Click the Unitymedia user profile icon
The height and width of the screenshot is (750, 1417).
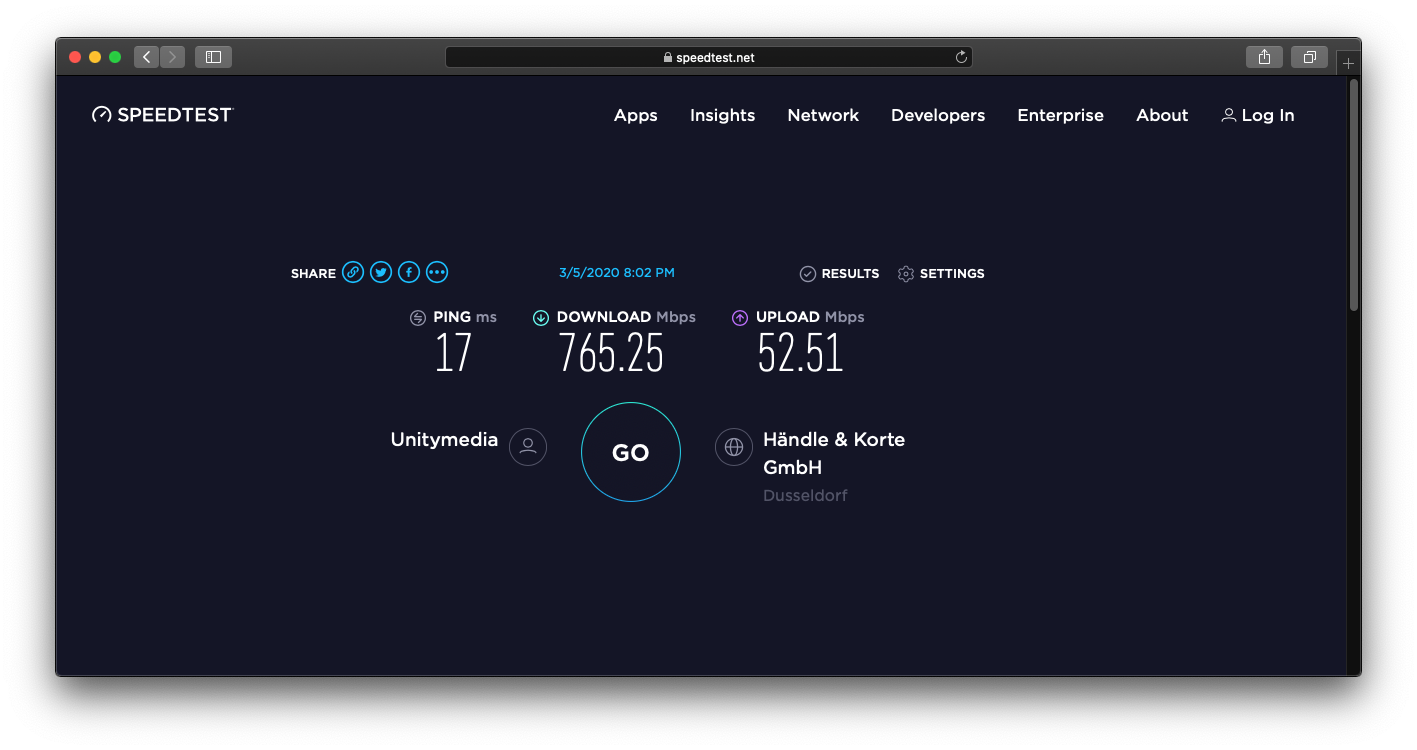point(528,446)
